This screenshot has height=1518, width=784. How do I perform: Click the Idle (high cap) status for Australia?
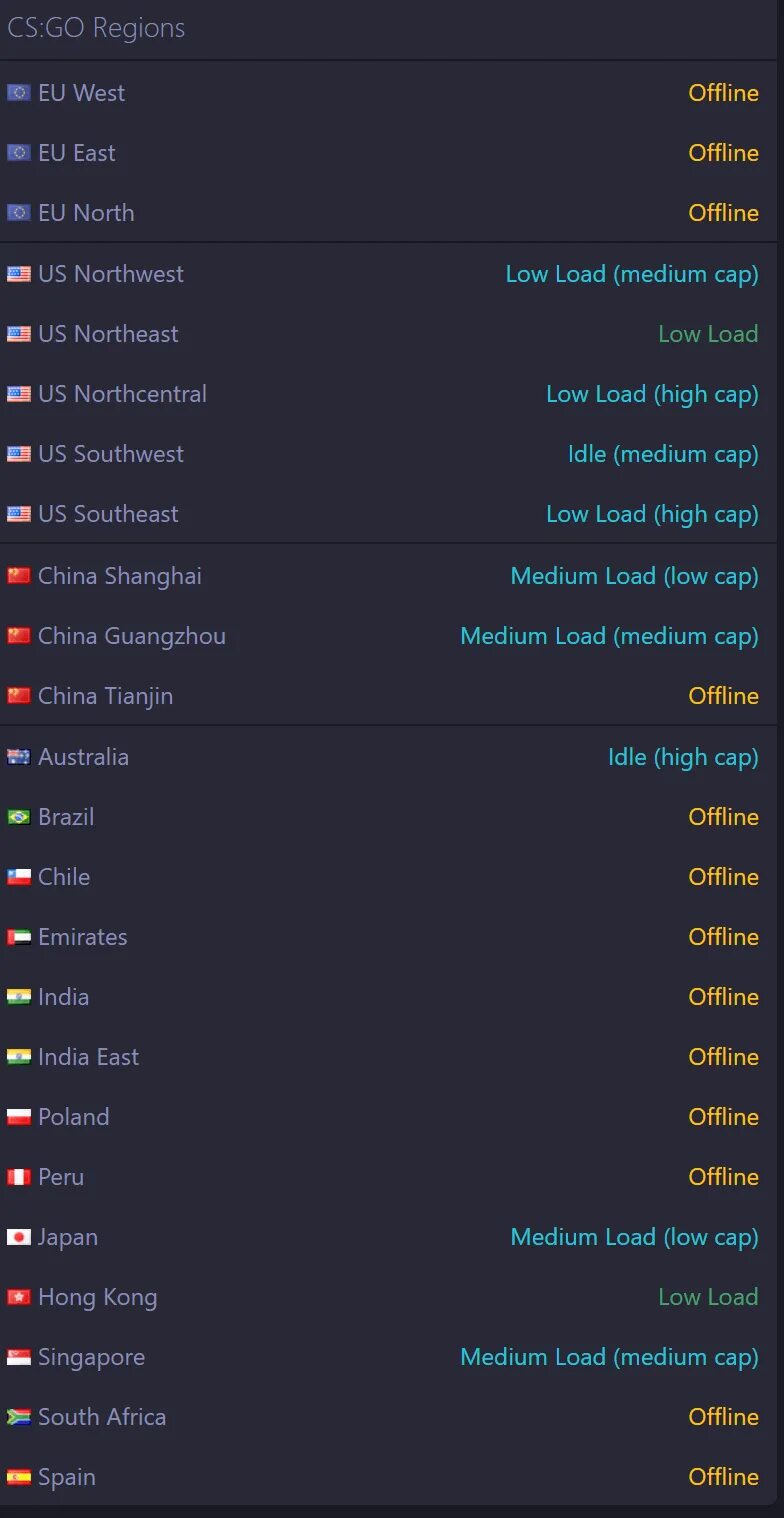683,758
